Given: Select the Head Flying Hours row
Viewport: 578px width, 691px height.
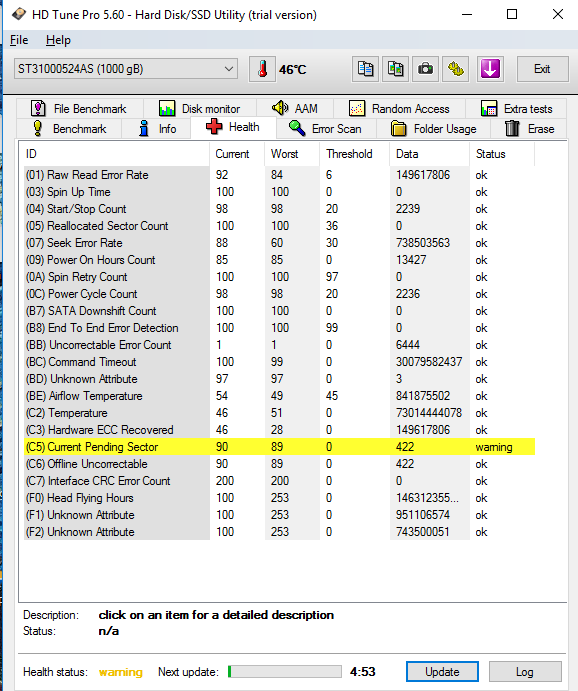Looking at the screenshot, I should (279, 498).
